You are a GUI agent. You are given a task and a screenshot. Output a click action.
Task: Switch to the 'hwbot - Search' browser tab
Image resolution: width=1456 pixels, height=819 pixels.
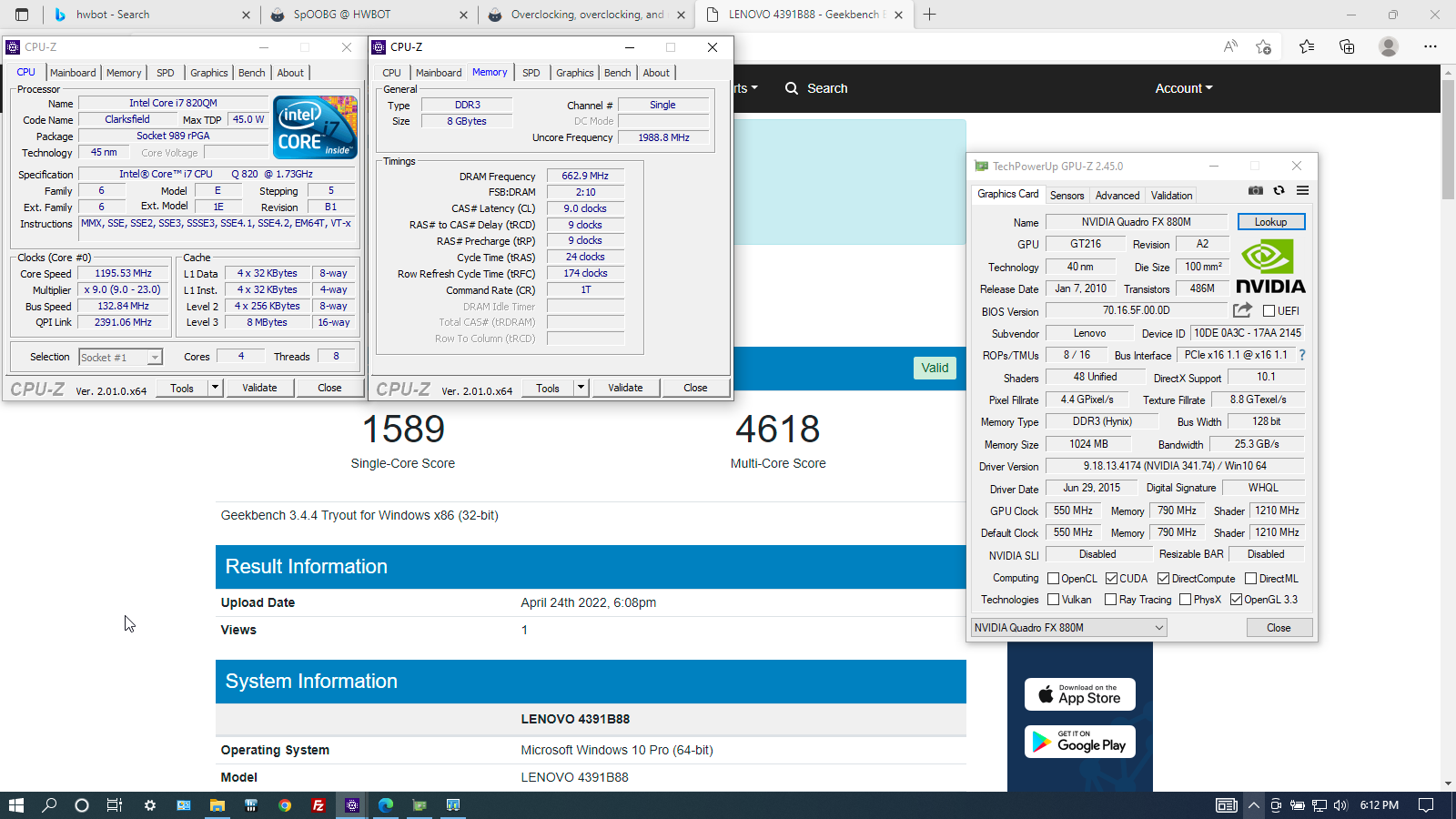(150, 15)
